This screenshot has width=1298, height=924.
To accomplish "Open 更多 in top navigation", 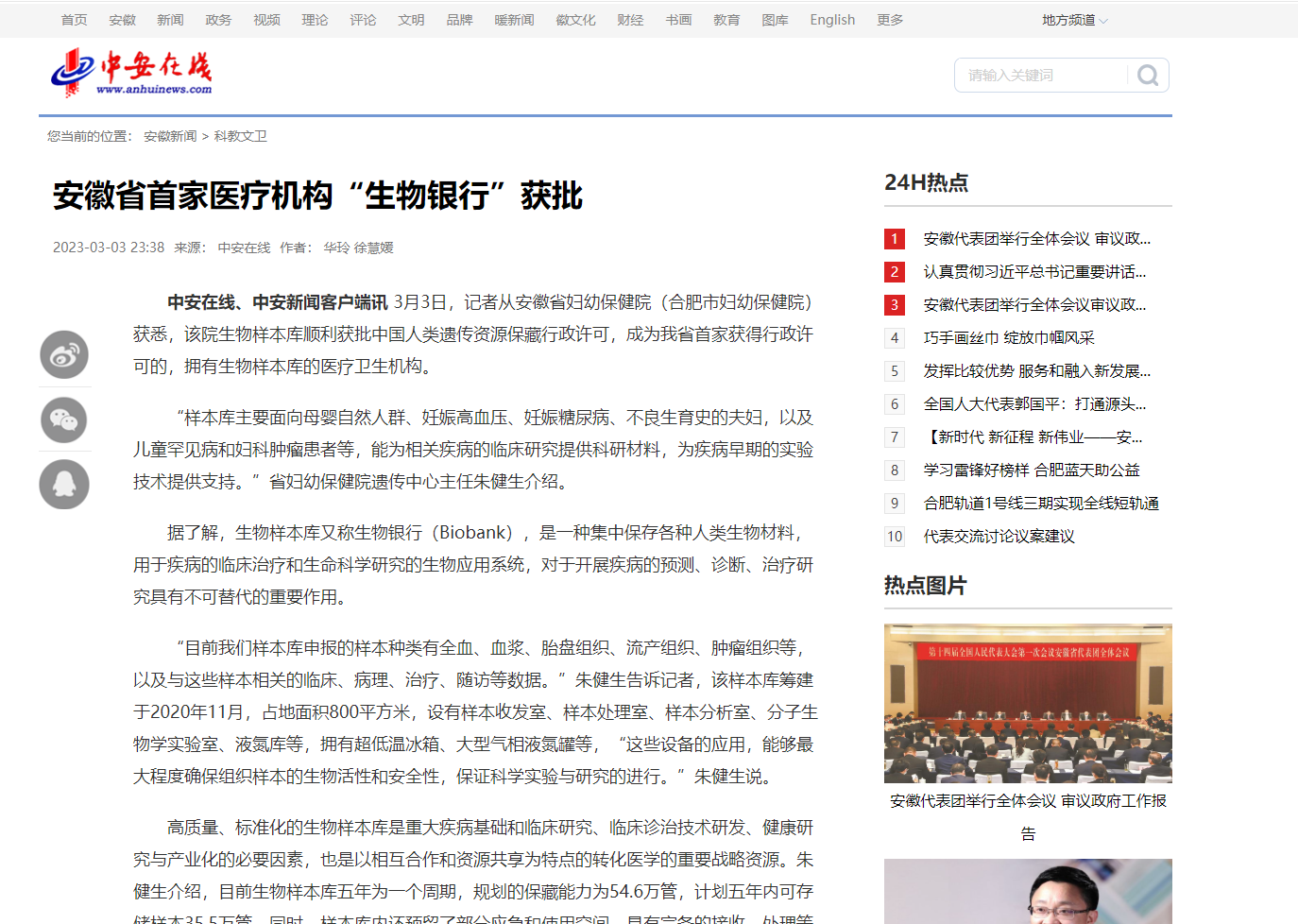I will click(x=891, y=20).
